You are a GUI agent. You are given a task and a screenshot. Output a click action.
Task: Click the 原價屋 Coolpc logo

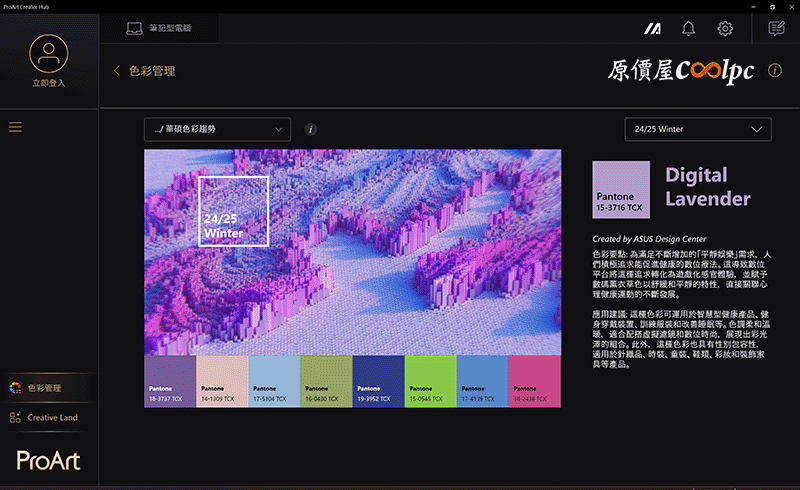[x=681, y=71]
